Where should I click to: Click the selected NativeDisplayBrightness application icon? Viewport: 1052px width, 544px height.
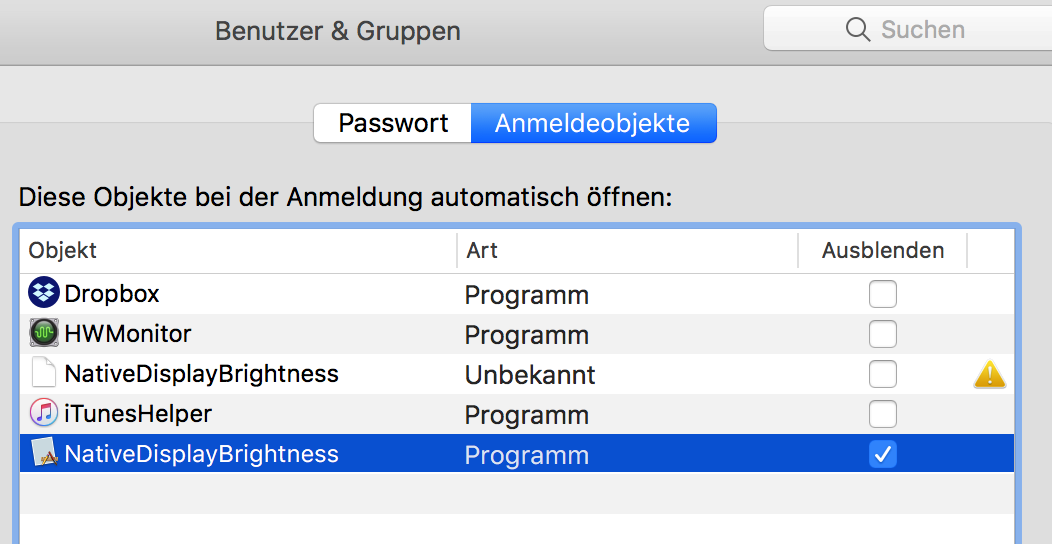(x=46, y=453)
